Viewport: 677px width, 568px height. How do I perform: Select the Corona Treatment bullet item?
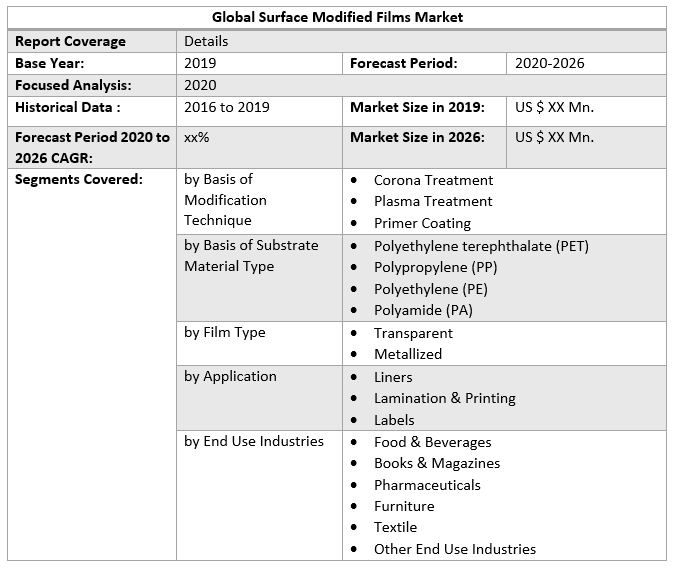[x=433, y=180]
